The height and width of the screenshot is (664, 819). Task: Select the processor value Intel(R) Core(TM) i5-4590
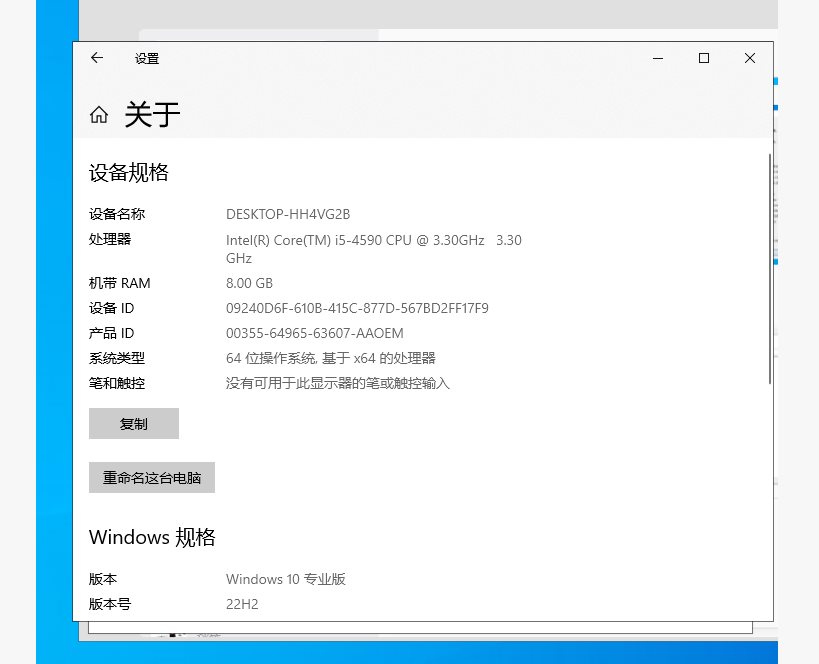(x=373, y=249)
